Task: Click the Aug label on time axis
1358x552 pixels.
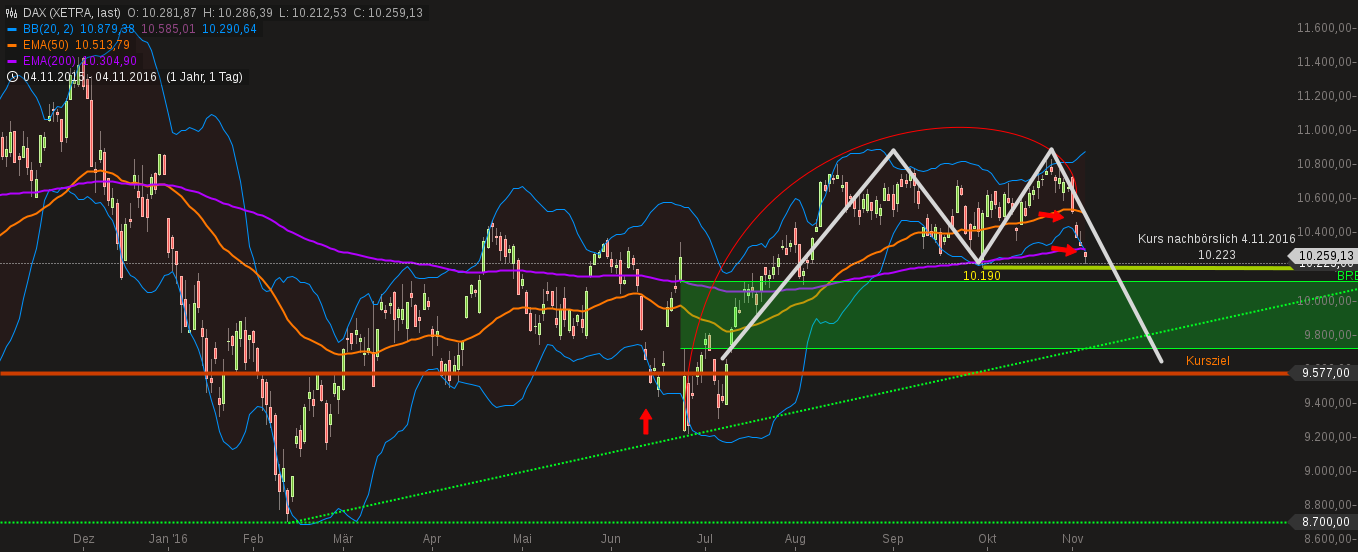Action: tap(795, 539)
